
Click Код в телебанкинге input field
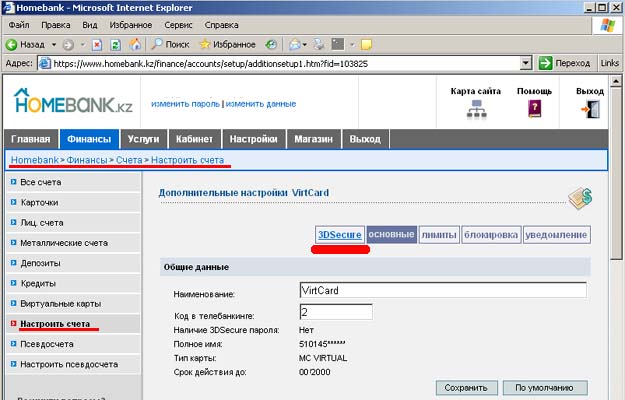[336, 312]
